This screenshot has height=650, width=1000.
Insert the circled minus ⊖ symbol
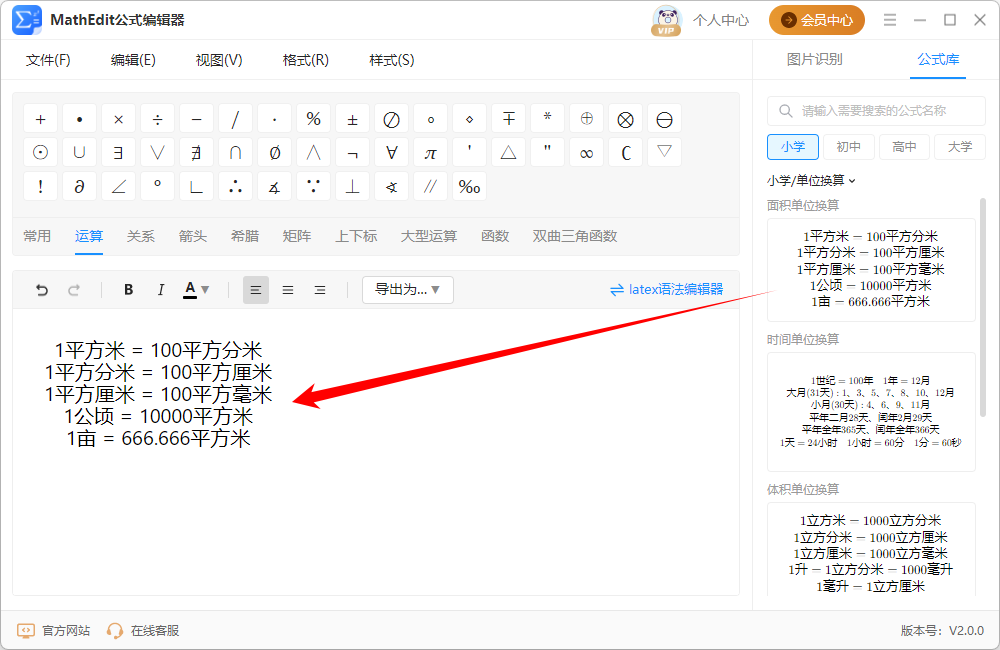pyautogui.click(x=665, y=119)
